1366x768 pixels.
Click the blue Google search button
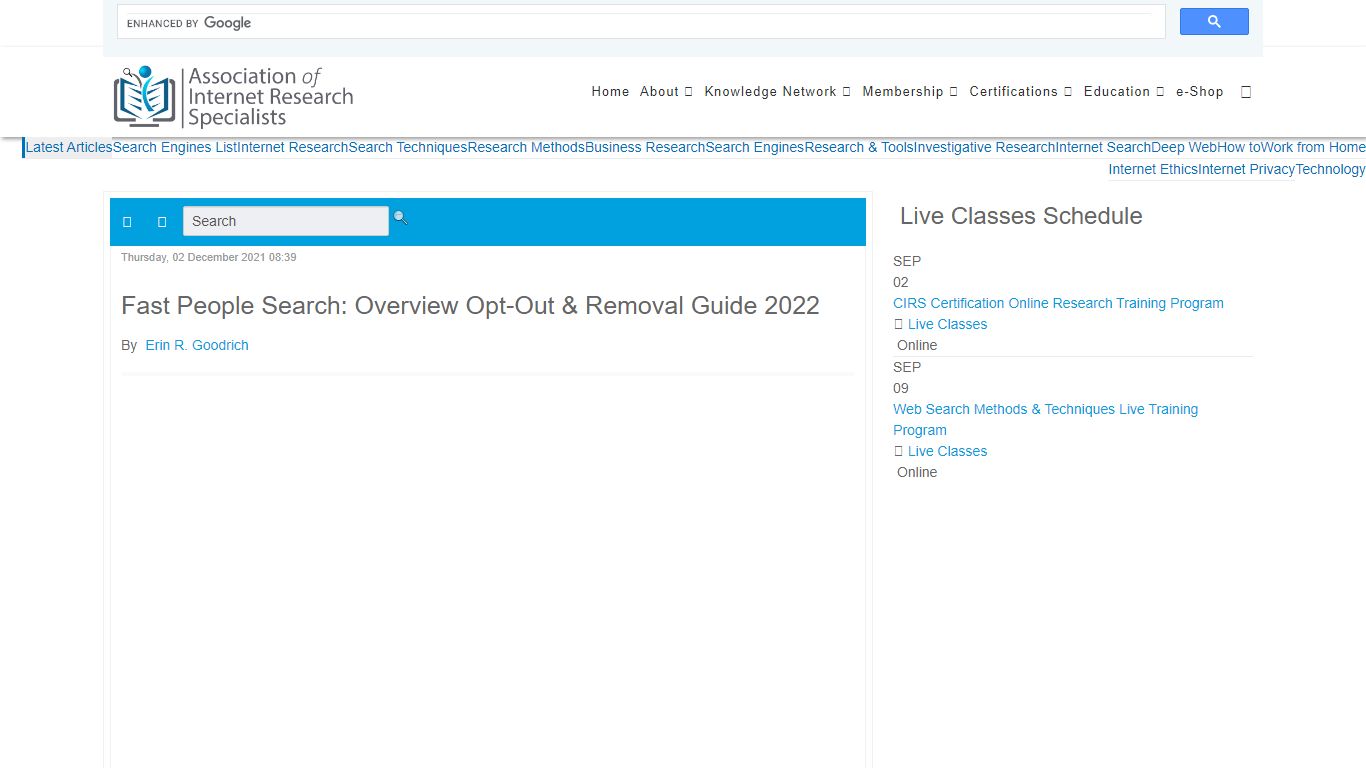[x=1214, y=22]
